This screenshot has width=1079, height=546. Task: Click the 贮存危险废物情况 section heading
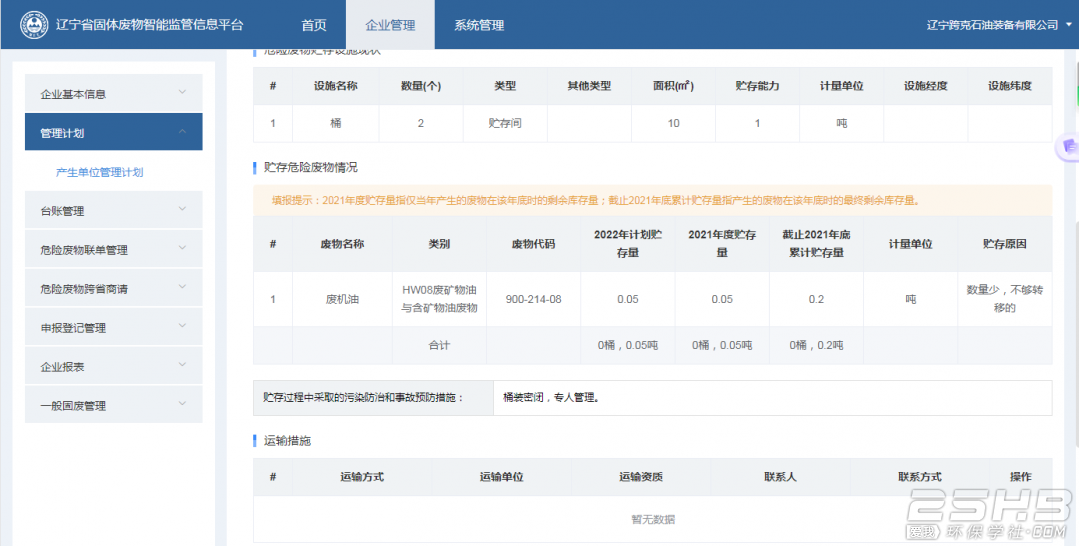[310, 167]
